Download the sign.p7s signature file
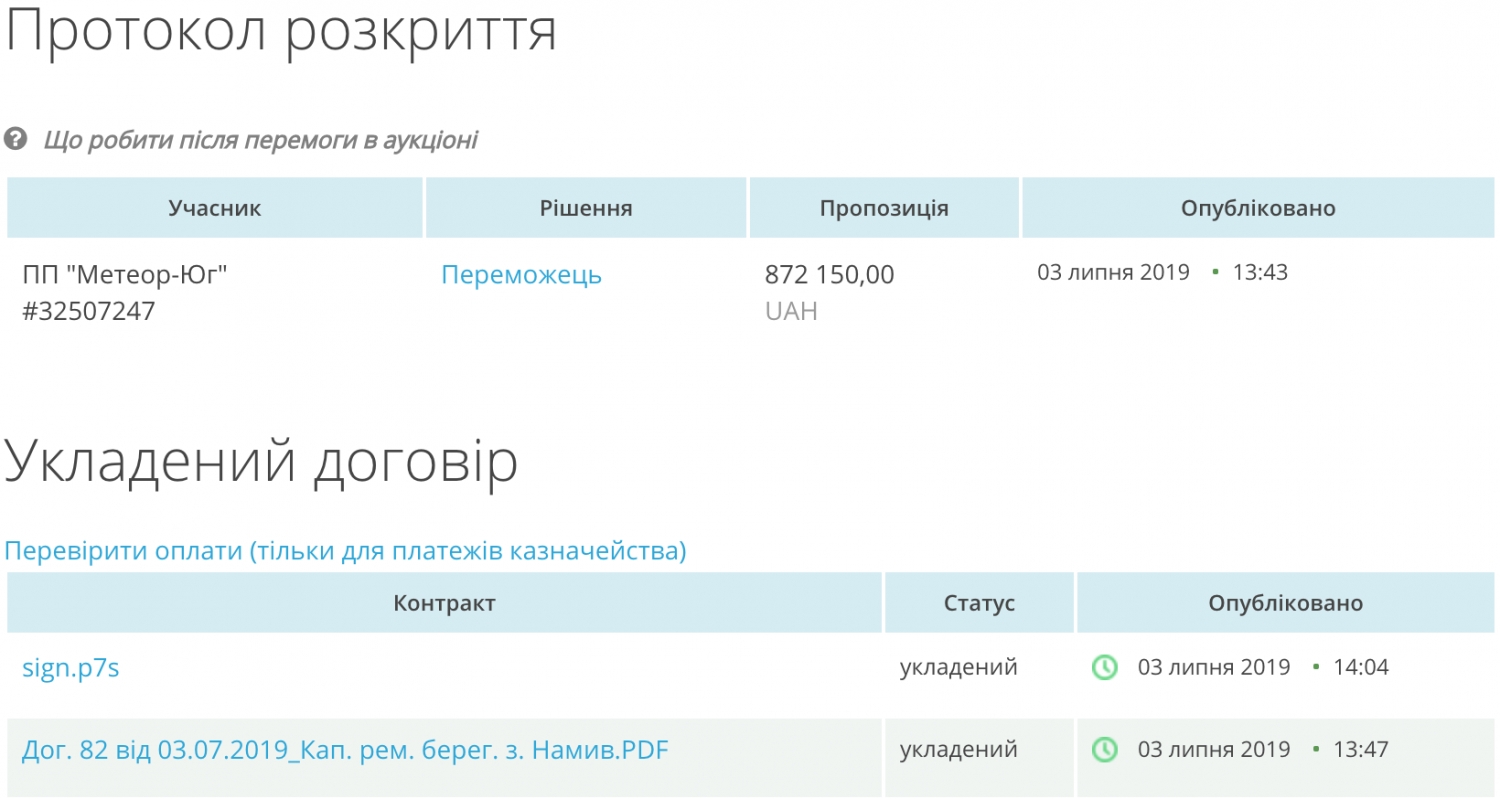This screenshot has width=1500, height=799. pos(71,668)
